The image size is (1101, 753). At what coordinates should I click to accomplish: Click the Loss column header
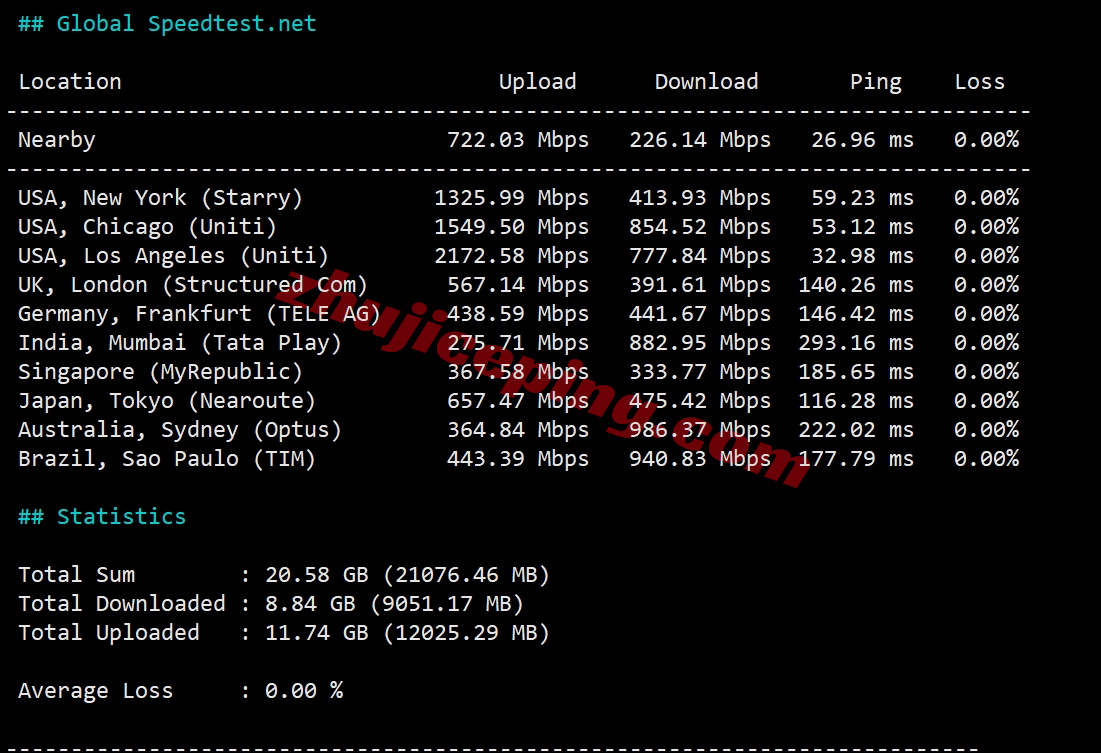[979, 82]
